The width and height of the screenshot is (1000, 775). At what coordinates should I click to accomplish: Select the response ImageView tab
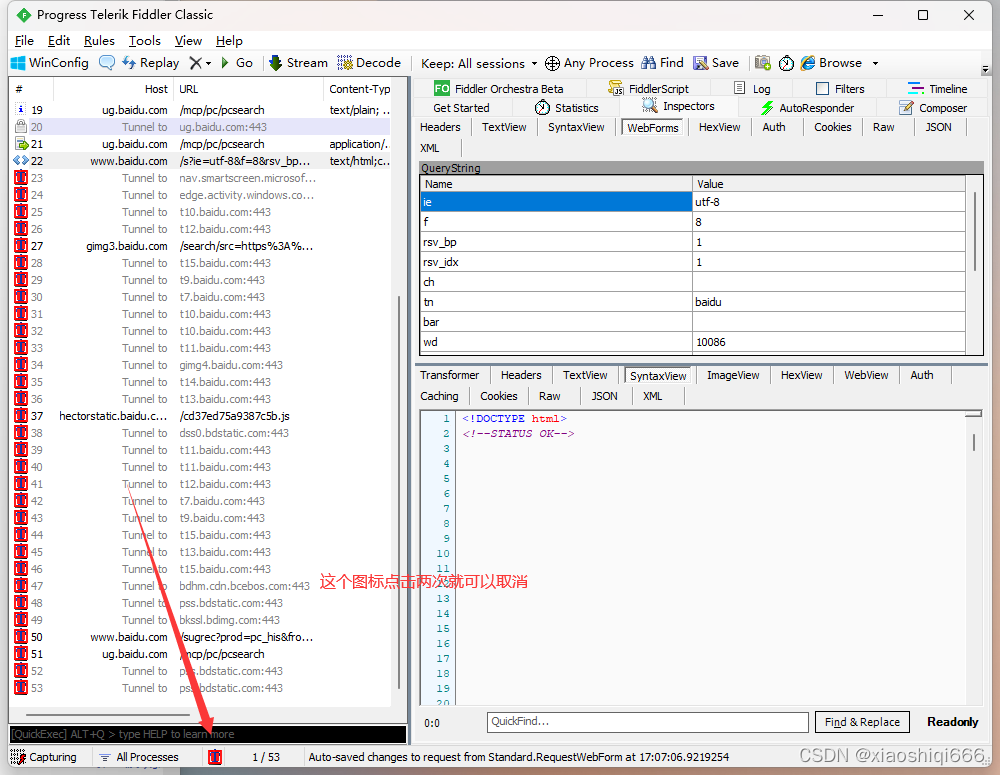coord(733,375)
